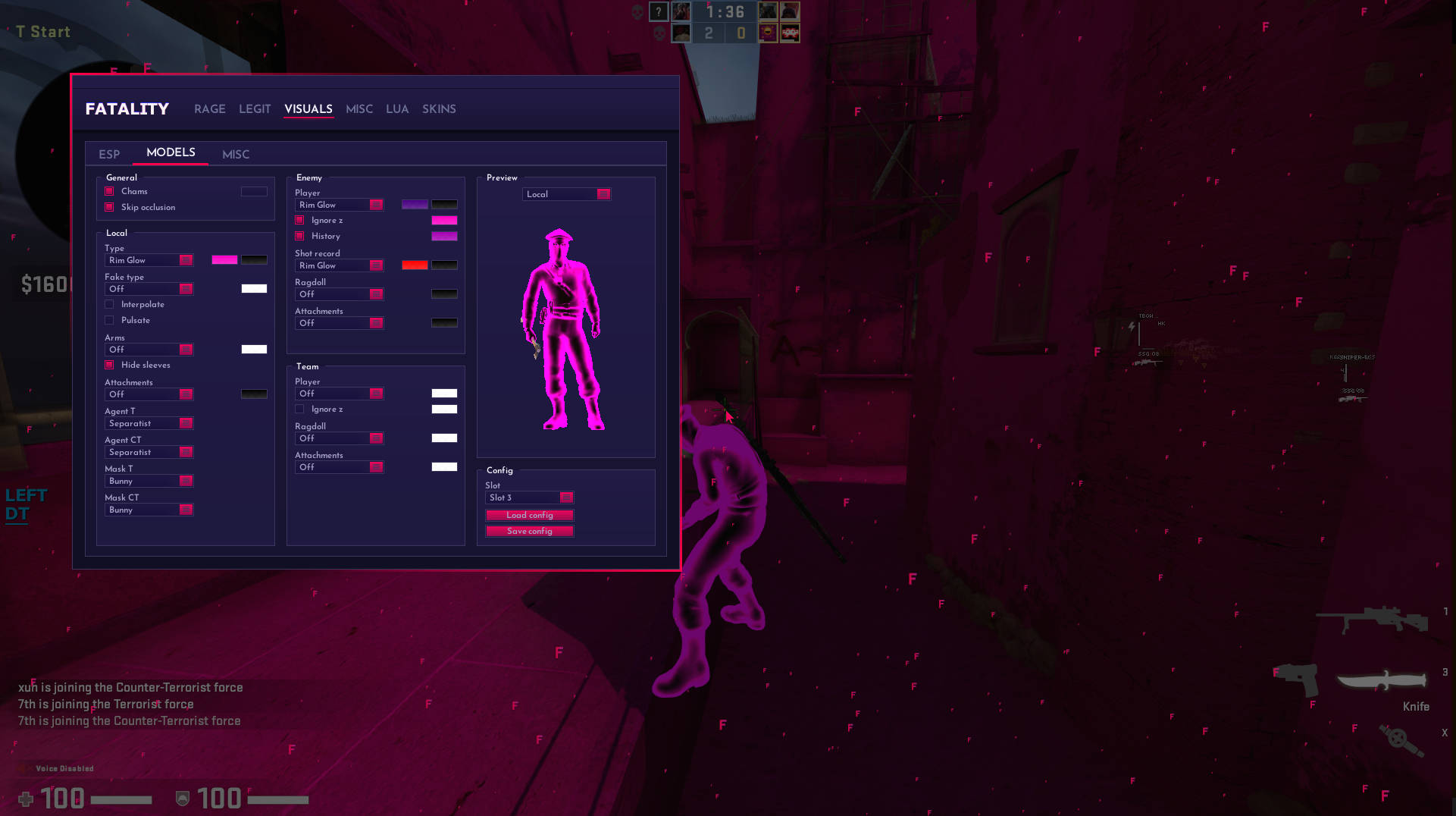Switch to the ESP sub-tab
This screenshot has height=816, width=1456.
[109, 154]
